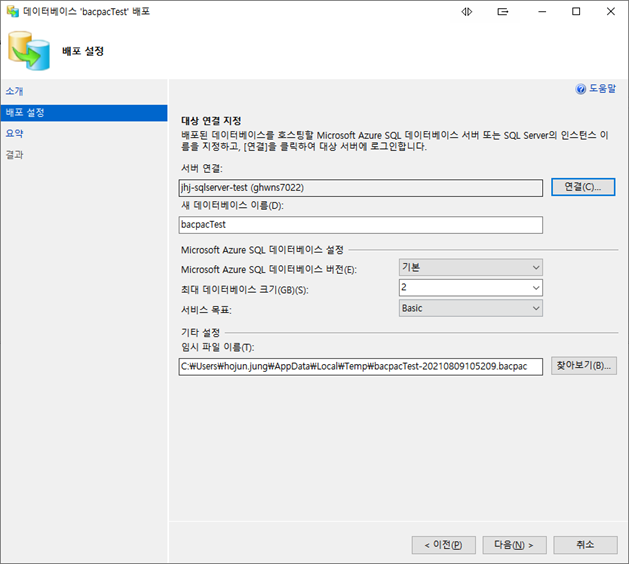Click the database deploy icon in title bar
Screen dimensions: 629x564
pyautogui.click(x=13, y=11)
